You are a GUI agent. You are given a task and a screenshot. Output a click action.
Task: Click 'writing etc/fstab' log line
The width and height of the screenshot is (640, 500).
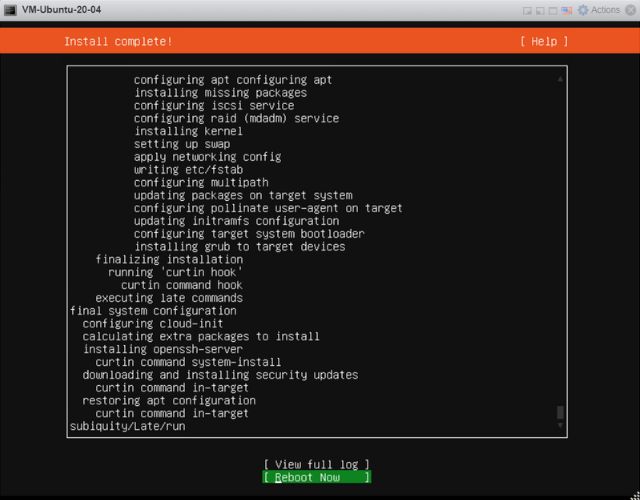click(188, 170)
